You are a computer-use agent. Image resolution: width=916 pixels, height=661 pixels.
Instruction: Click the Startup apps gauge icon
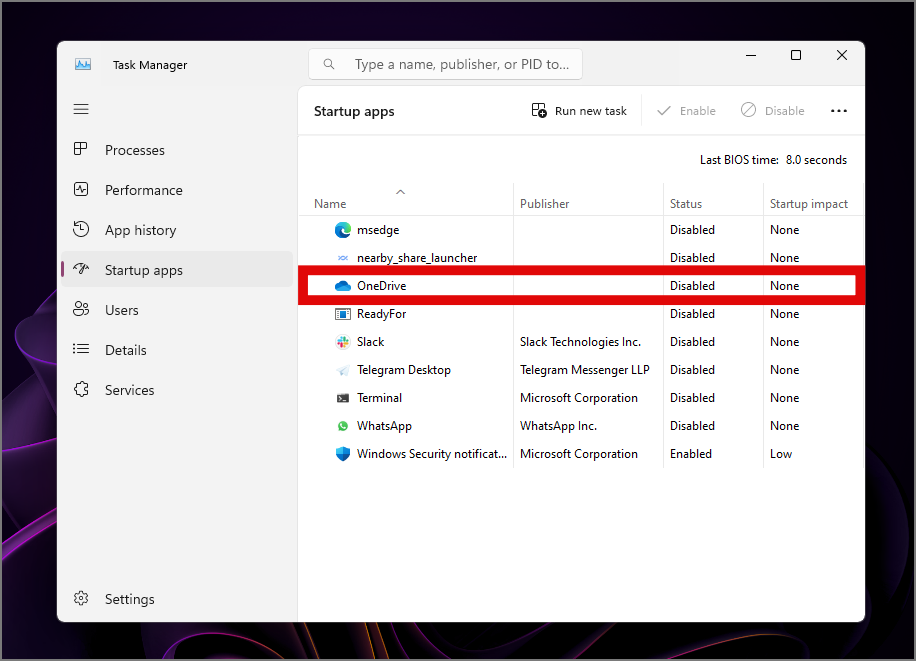tap(81, 269)
